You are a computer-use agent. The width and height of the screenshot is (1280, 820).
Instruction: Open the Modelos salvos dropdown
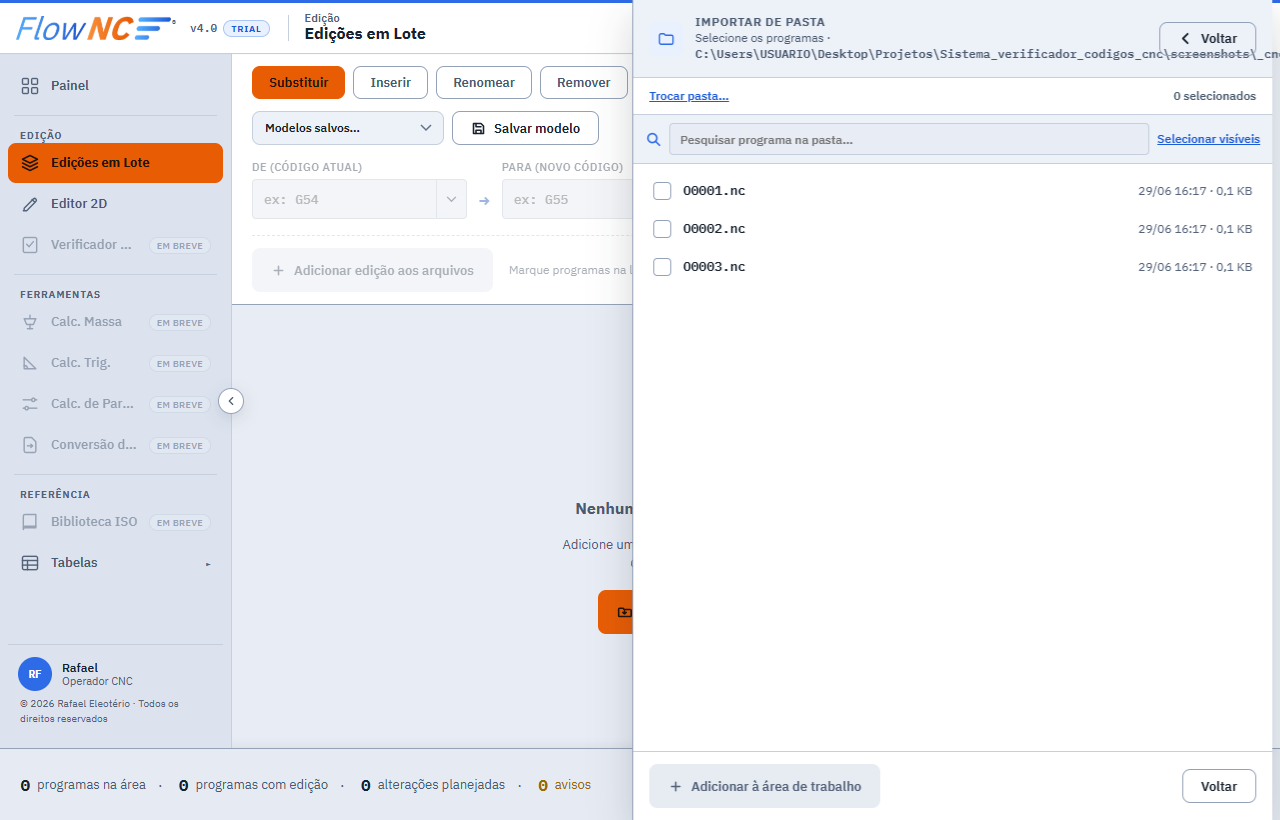(x=348, y=128)
